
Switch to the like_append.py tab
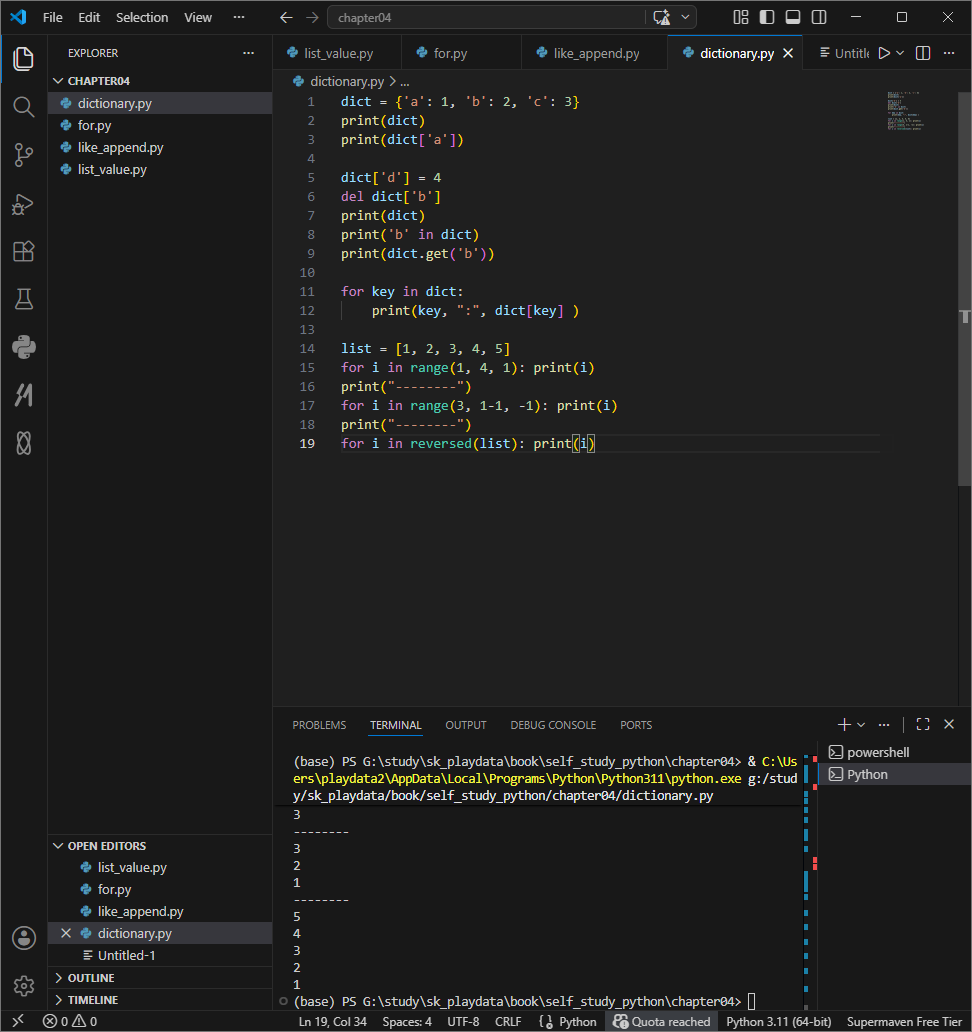coord(596,53)
